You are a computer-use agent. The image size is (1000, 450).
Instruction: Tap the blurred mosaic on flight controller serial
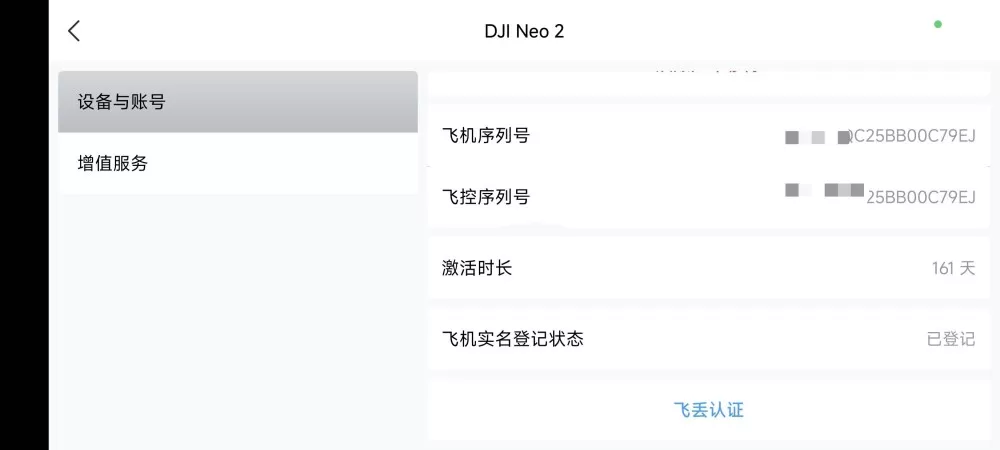[x=825, y=189]
